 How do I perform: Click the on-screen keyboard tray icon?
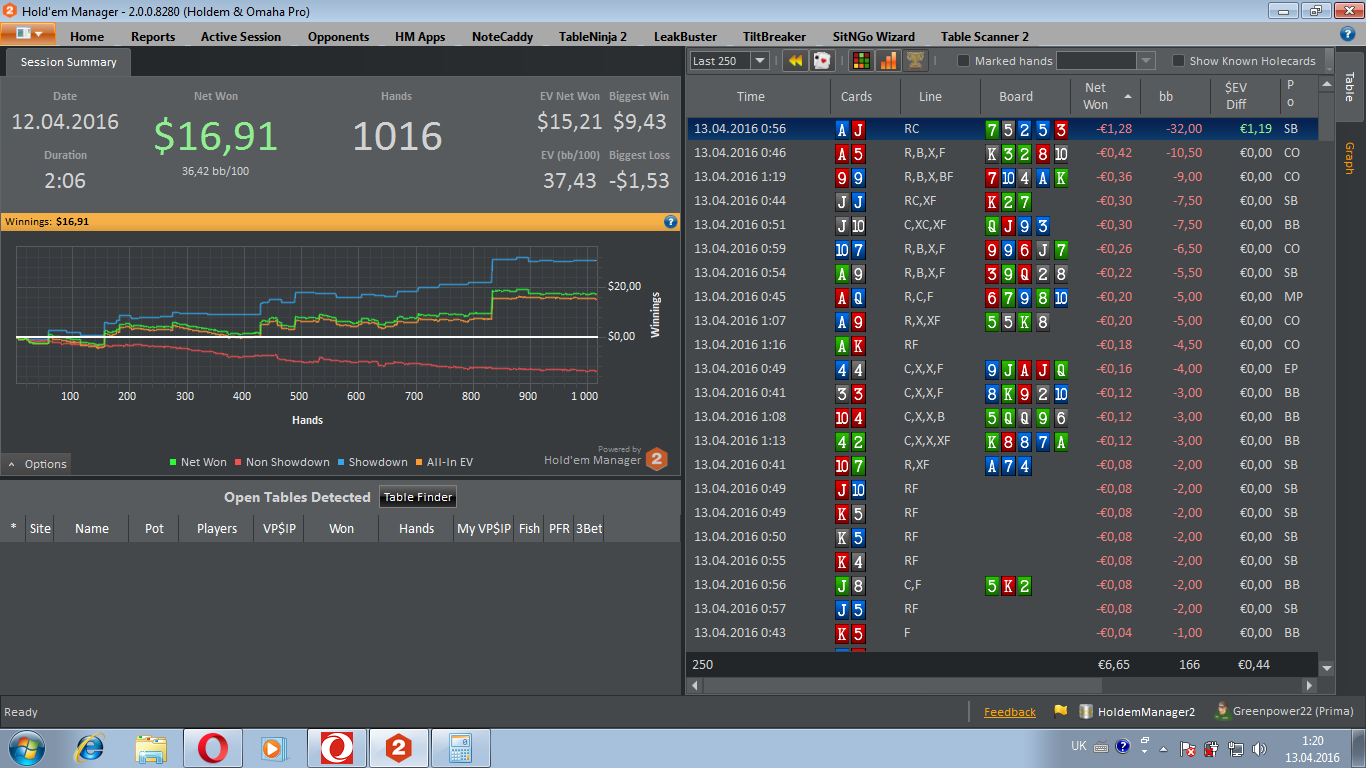1100,747
